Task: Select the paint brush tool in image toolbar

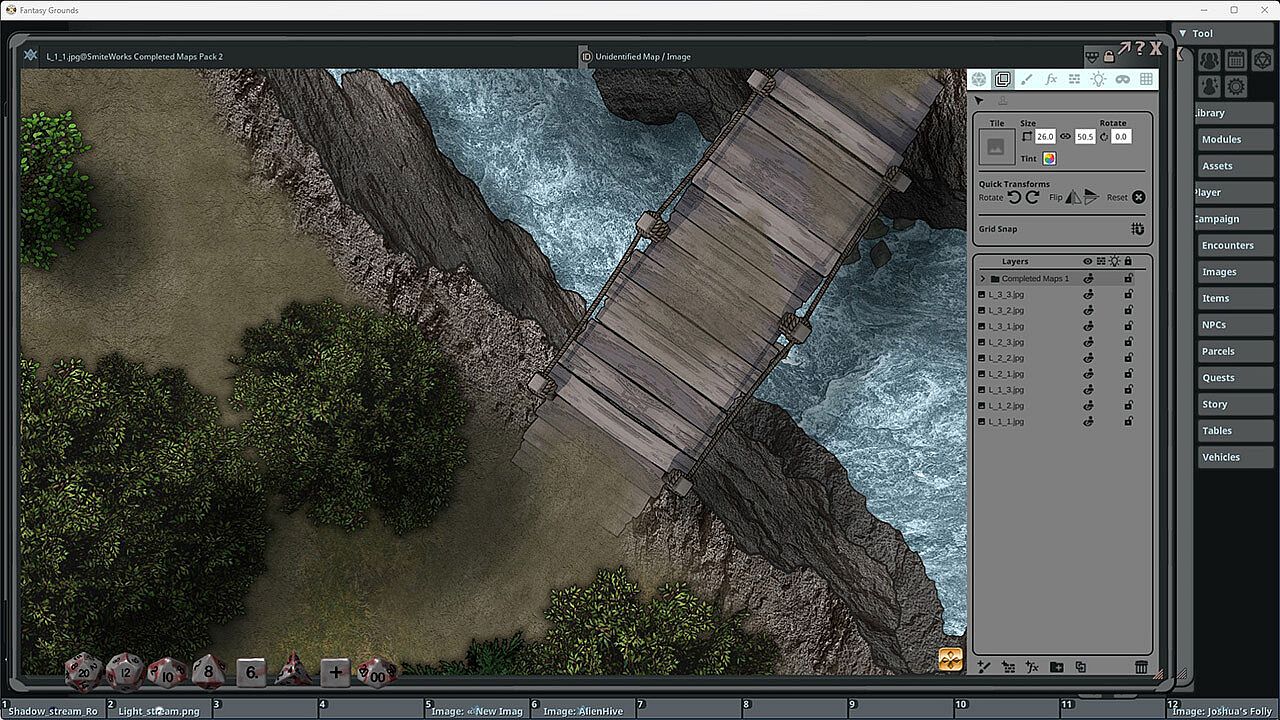Action: [1026, 79]
